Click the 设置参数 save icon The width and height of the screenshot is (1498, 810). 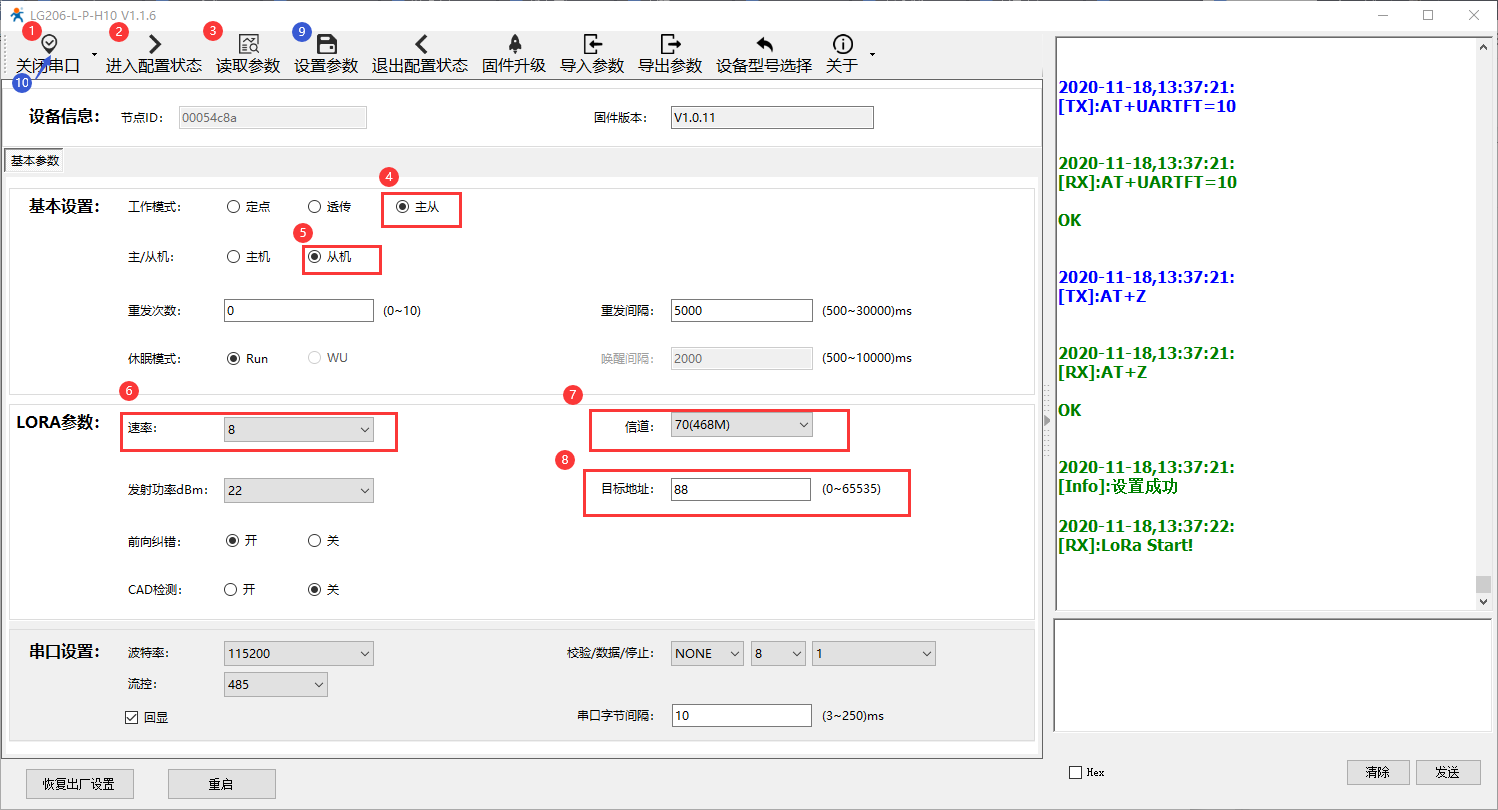coord(326,45)
